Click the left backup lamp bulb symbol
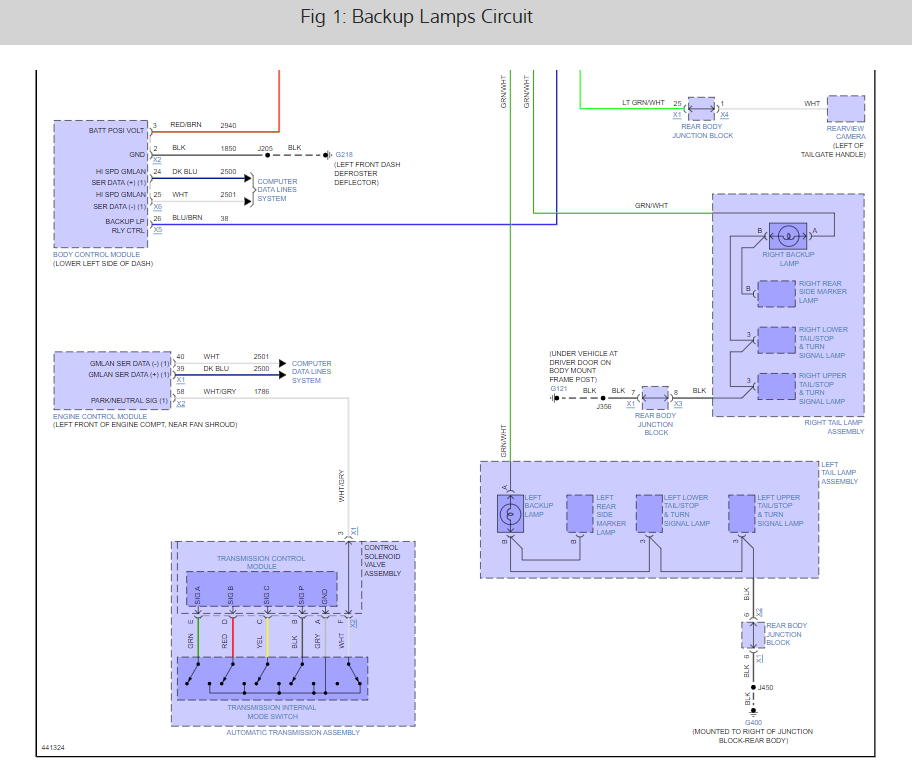912x784 pixels. [x=510, y=514]
